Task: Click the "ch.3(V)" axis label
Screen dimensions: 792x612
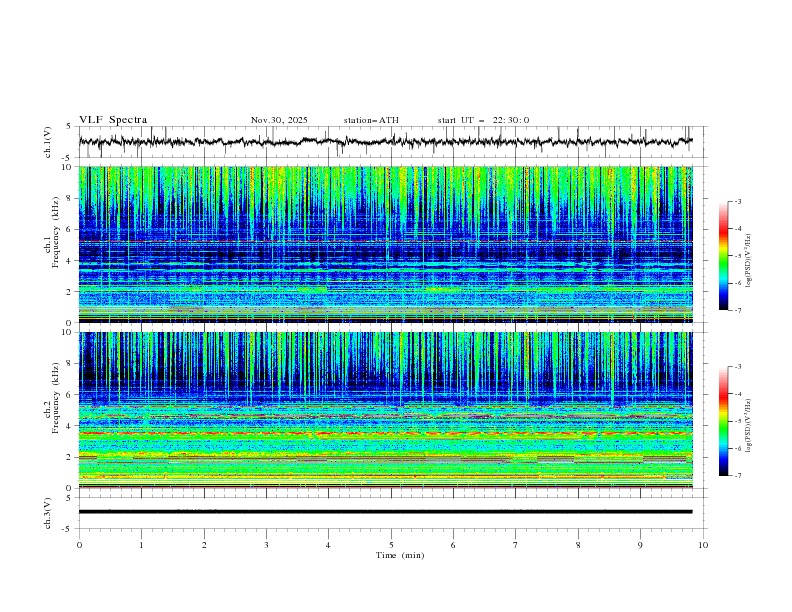Action: click(48, 513)
